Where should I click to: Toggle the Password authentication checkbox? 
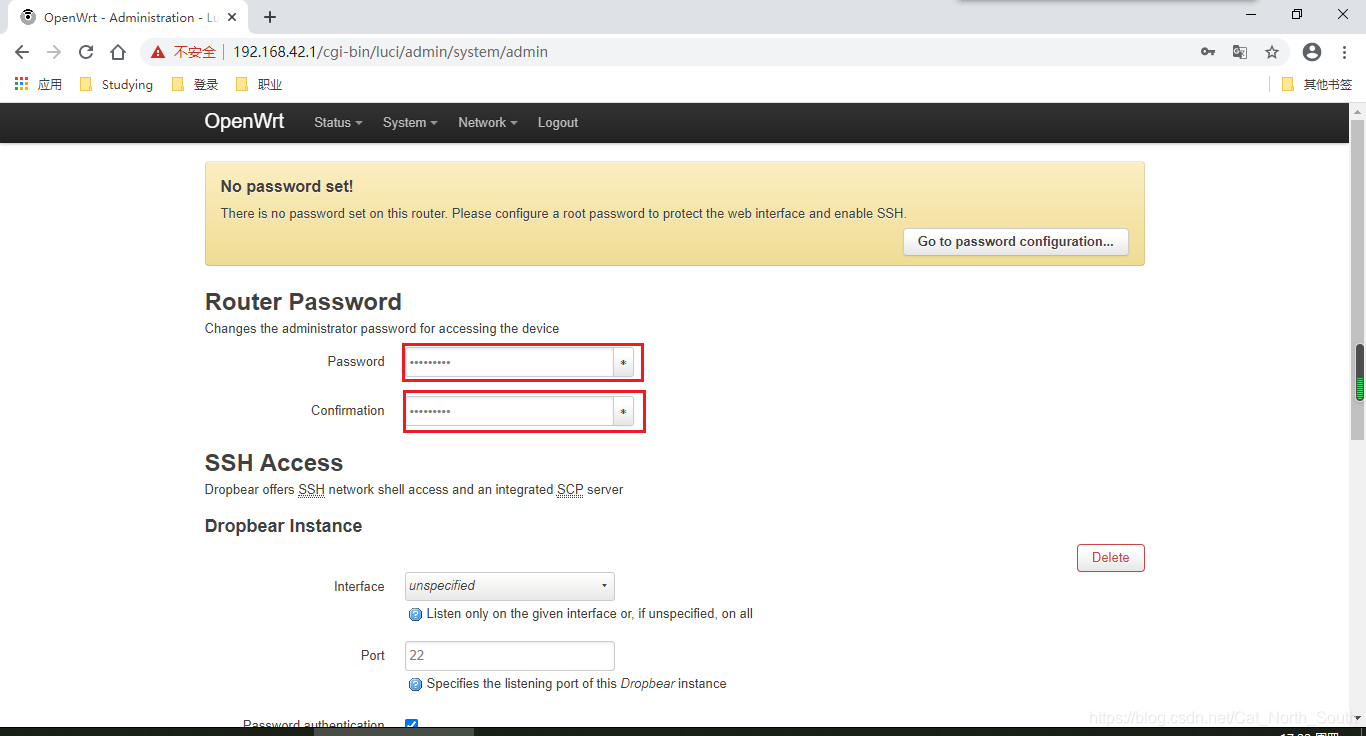(411, 725)
